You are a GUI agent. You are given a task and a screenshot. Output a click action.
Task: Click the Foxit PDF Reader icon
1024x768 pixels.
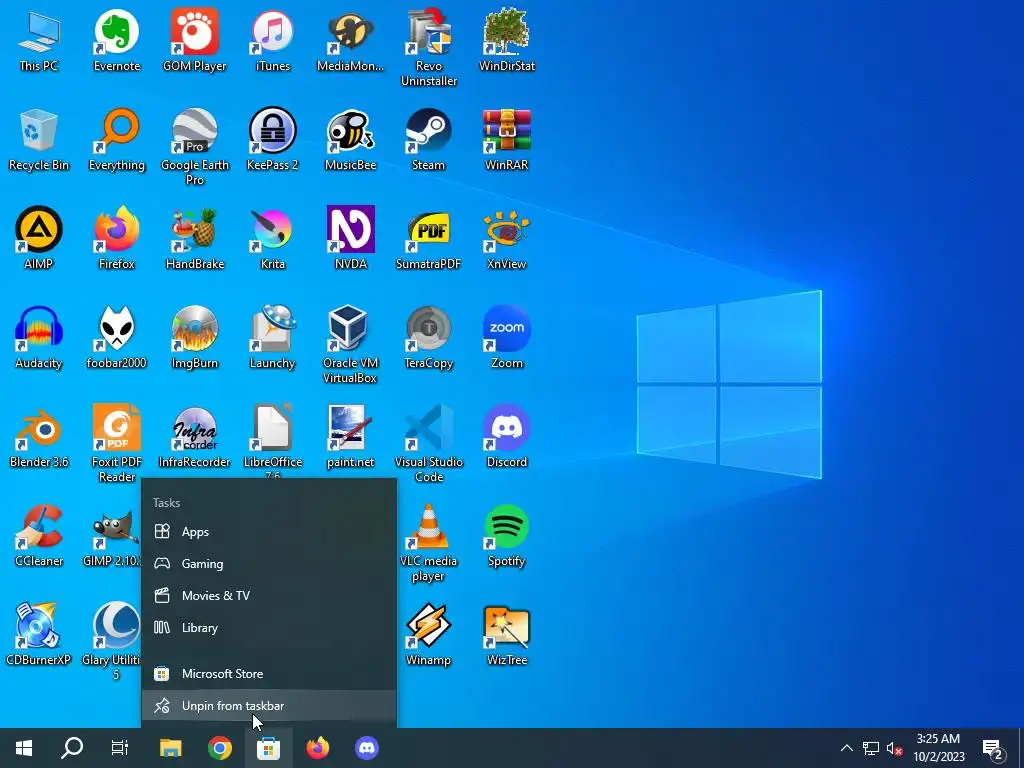(117, 443)
